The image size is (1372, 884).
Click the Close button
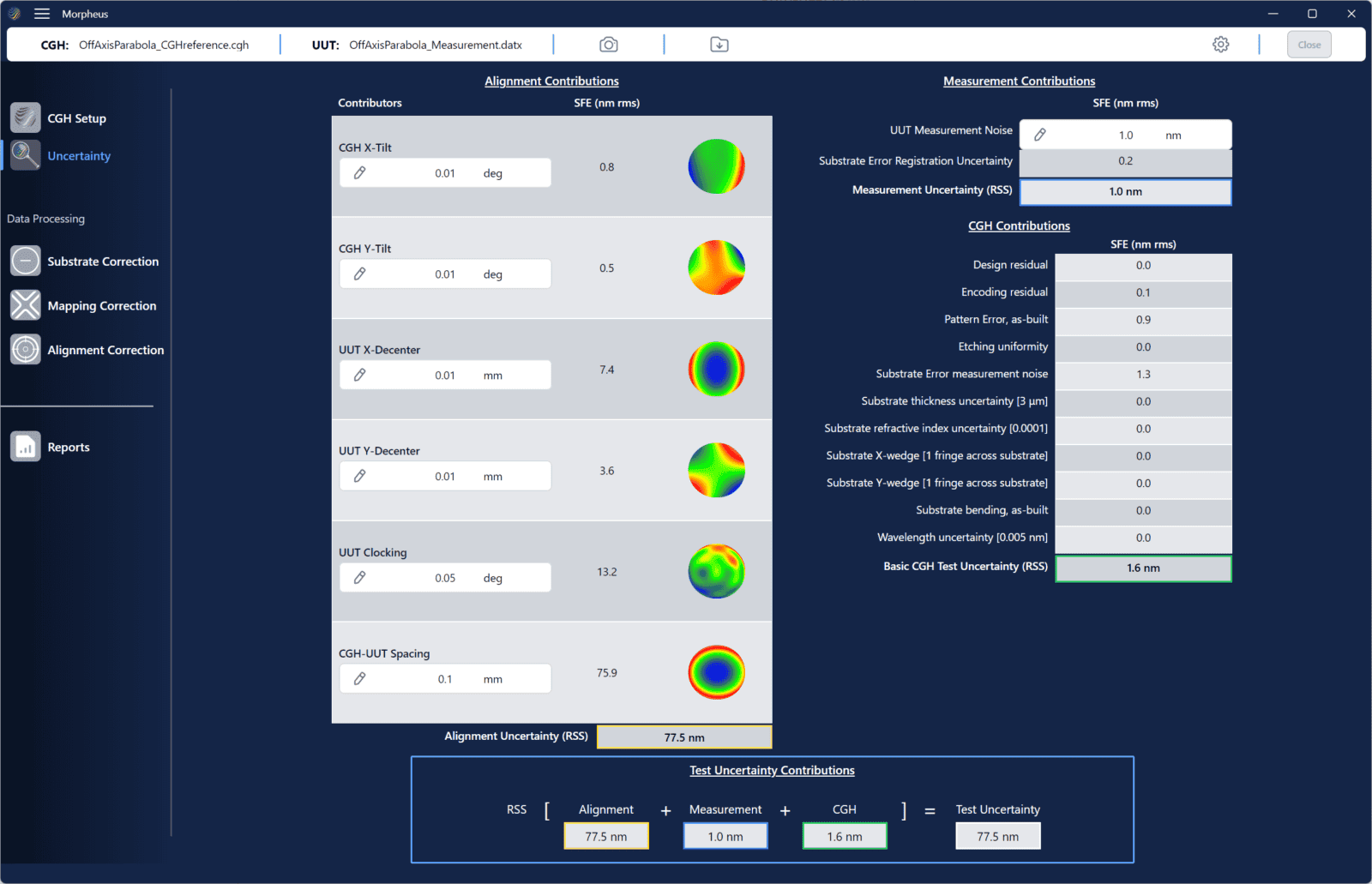click(1309, 45)
